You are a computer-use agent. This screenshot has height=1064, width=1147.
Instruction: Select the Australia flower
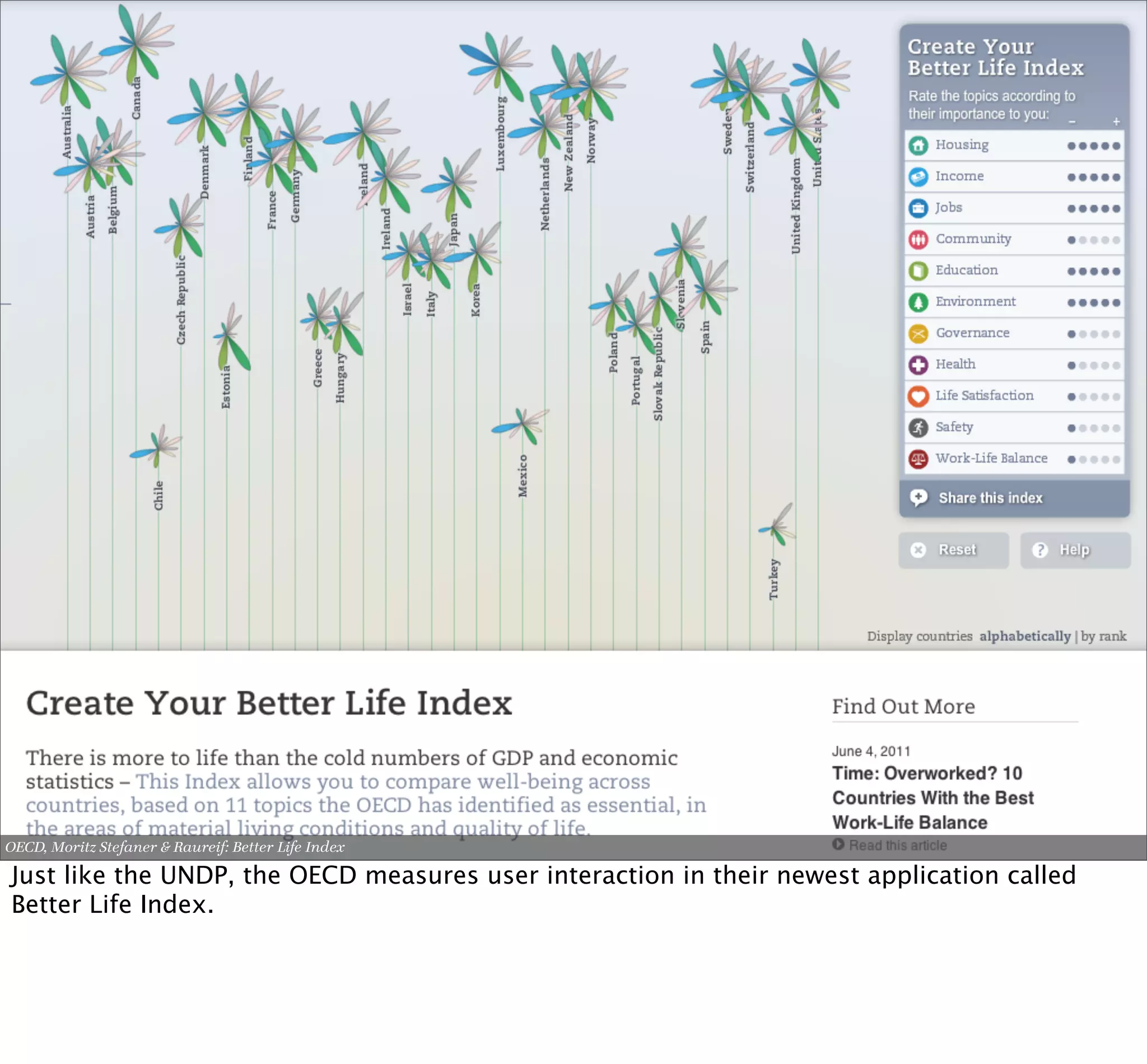(68, 73)
